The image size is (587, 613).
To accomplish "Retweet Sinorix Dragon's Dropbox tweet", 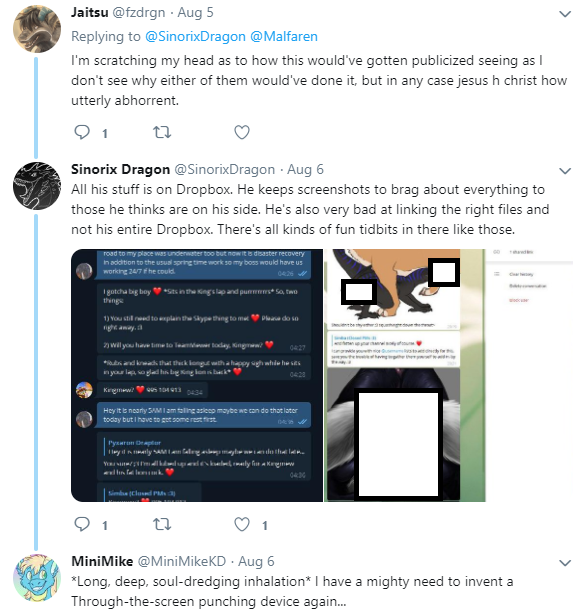I will [x=162, y=524].
